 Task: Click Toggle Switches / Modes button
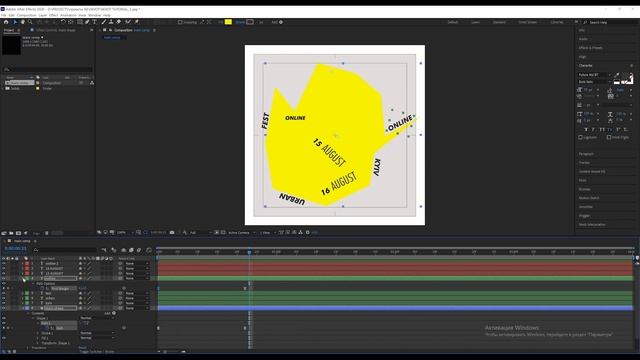[x=97, y=351]
